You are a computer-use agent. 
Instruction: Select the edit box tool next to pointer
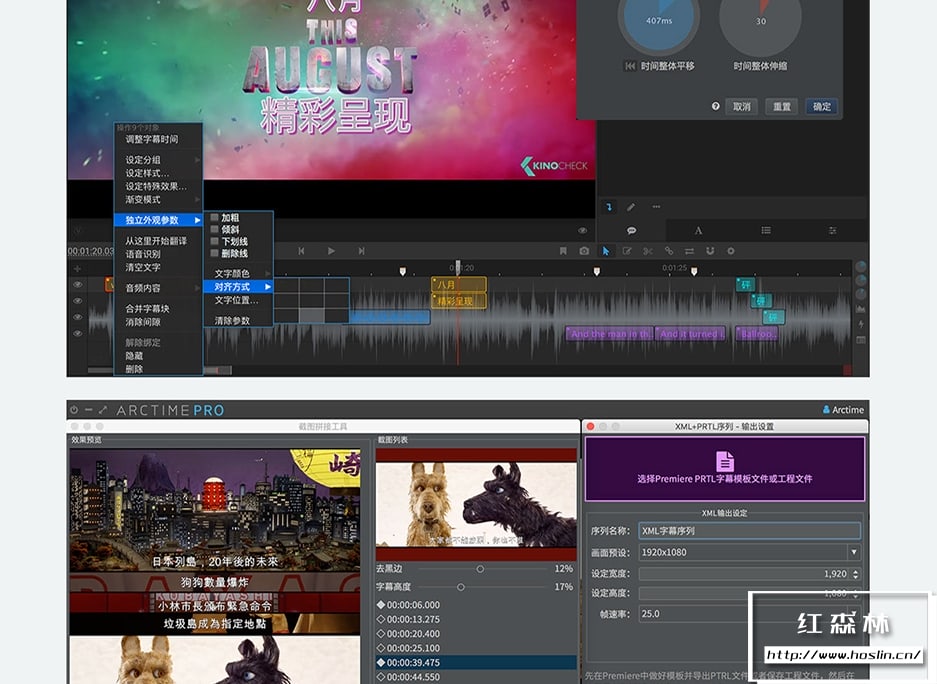point(627,251)
